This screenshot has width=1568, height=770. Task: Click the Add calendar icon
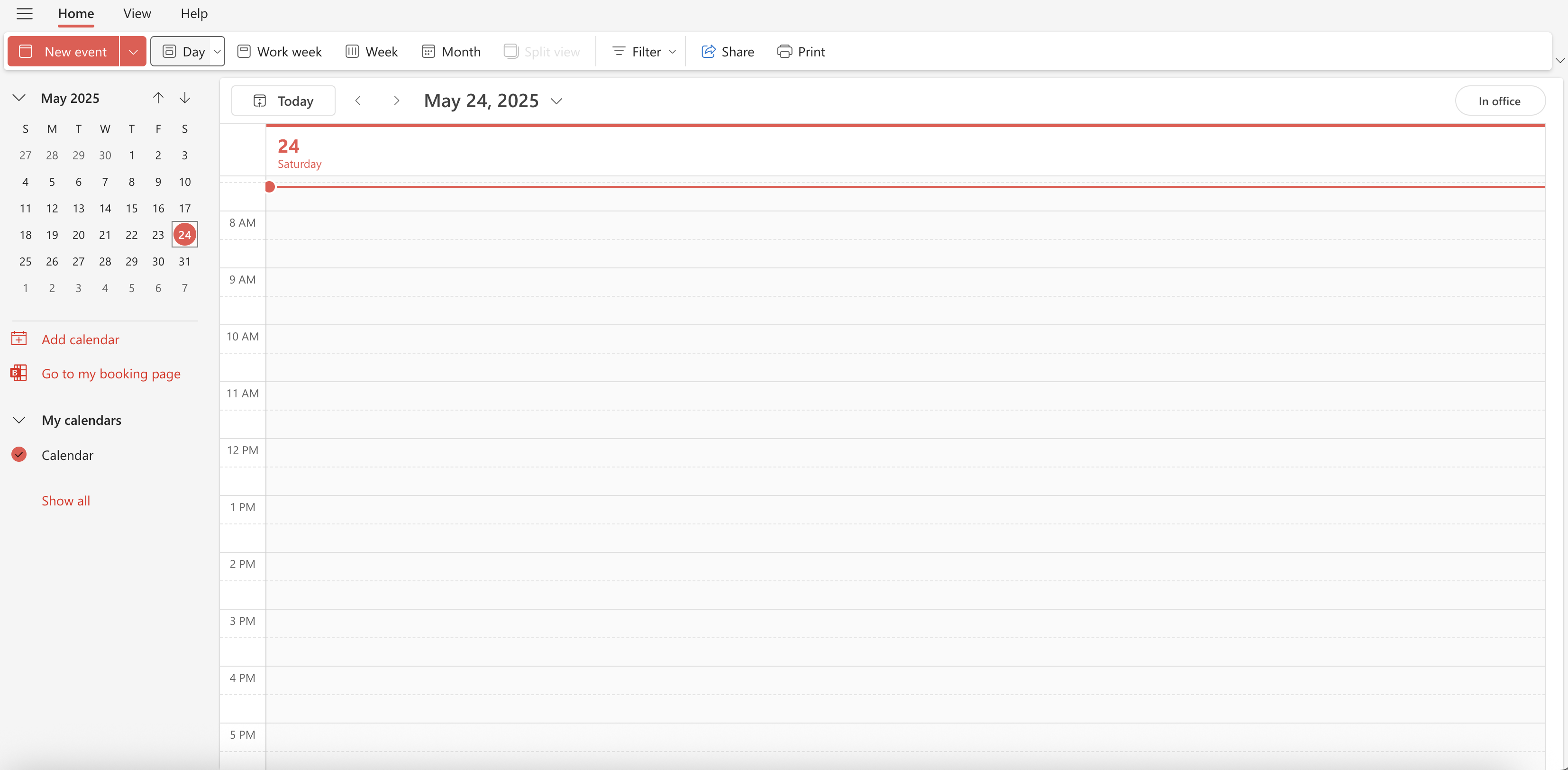(x=19, y=339)
